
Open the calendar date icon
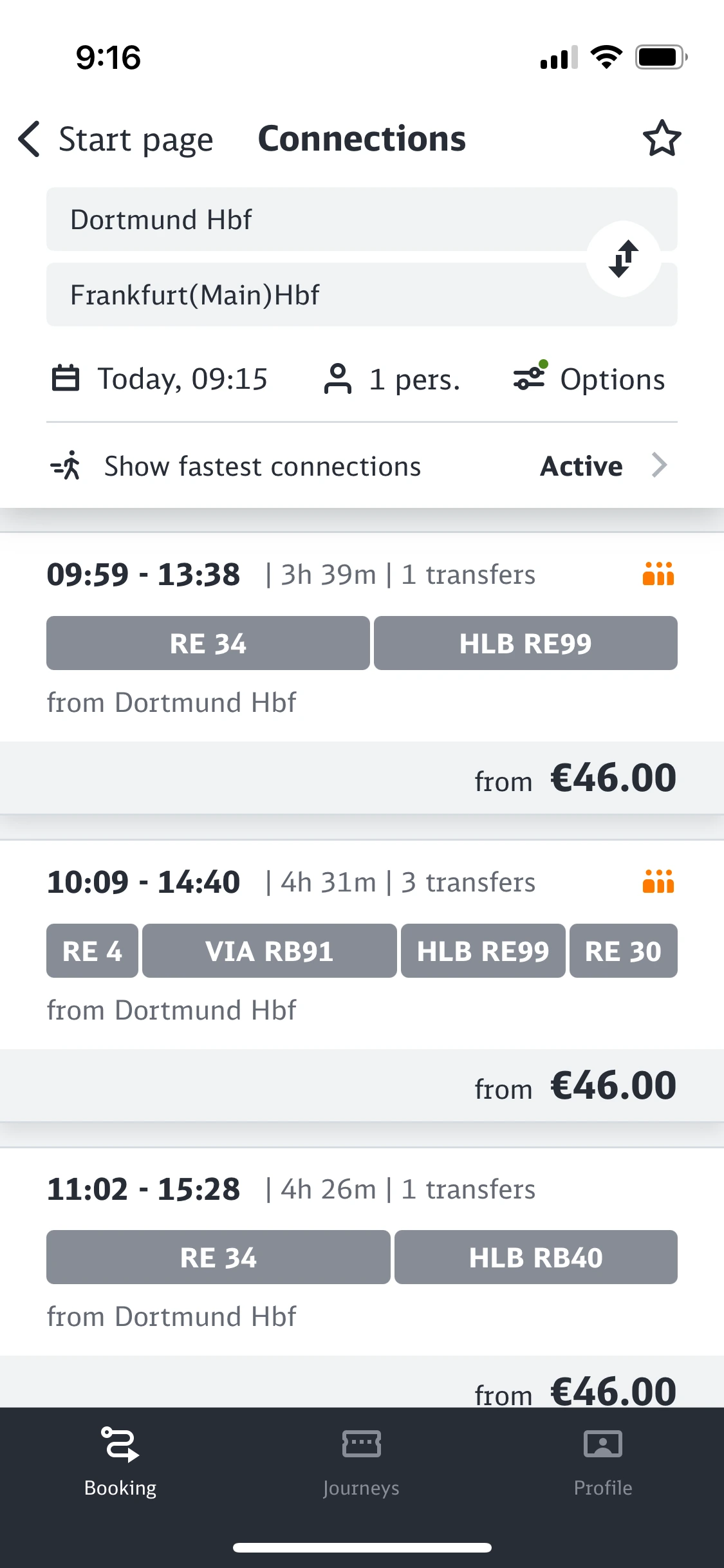pos(65,378)
